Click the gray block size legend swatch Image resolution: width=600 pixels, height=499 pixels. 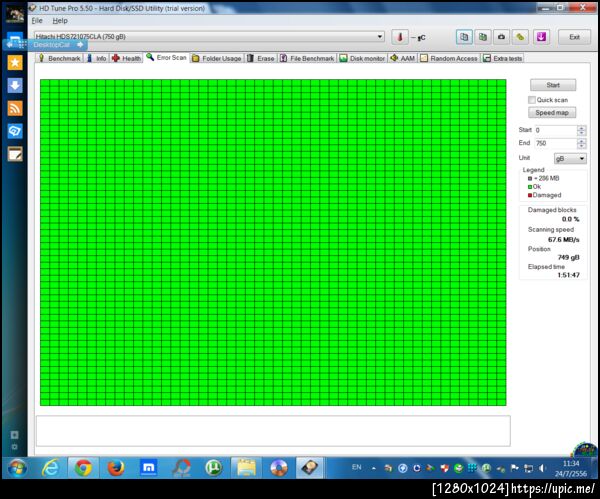pyautogui.click(x=530, y=178)
